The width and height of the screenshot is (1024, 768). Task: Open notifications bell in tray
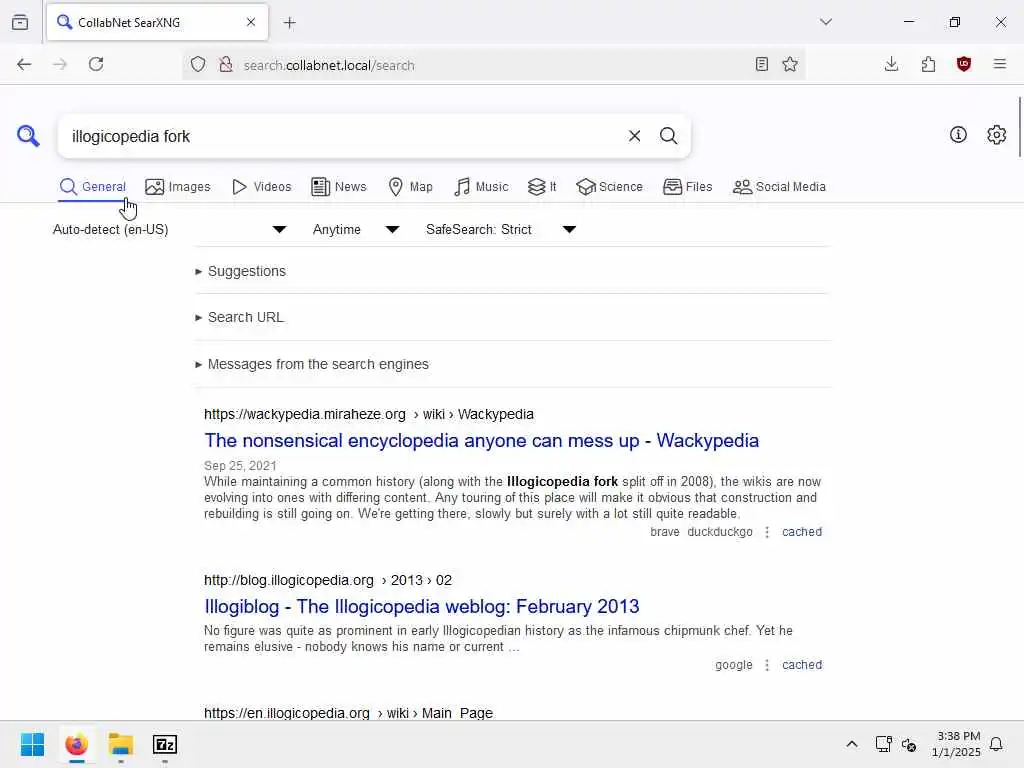(x=996, y=744)
